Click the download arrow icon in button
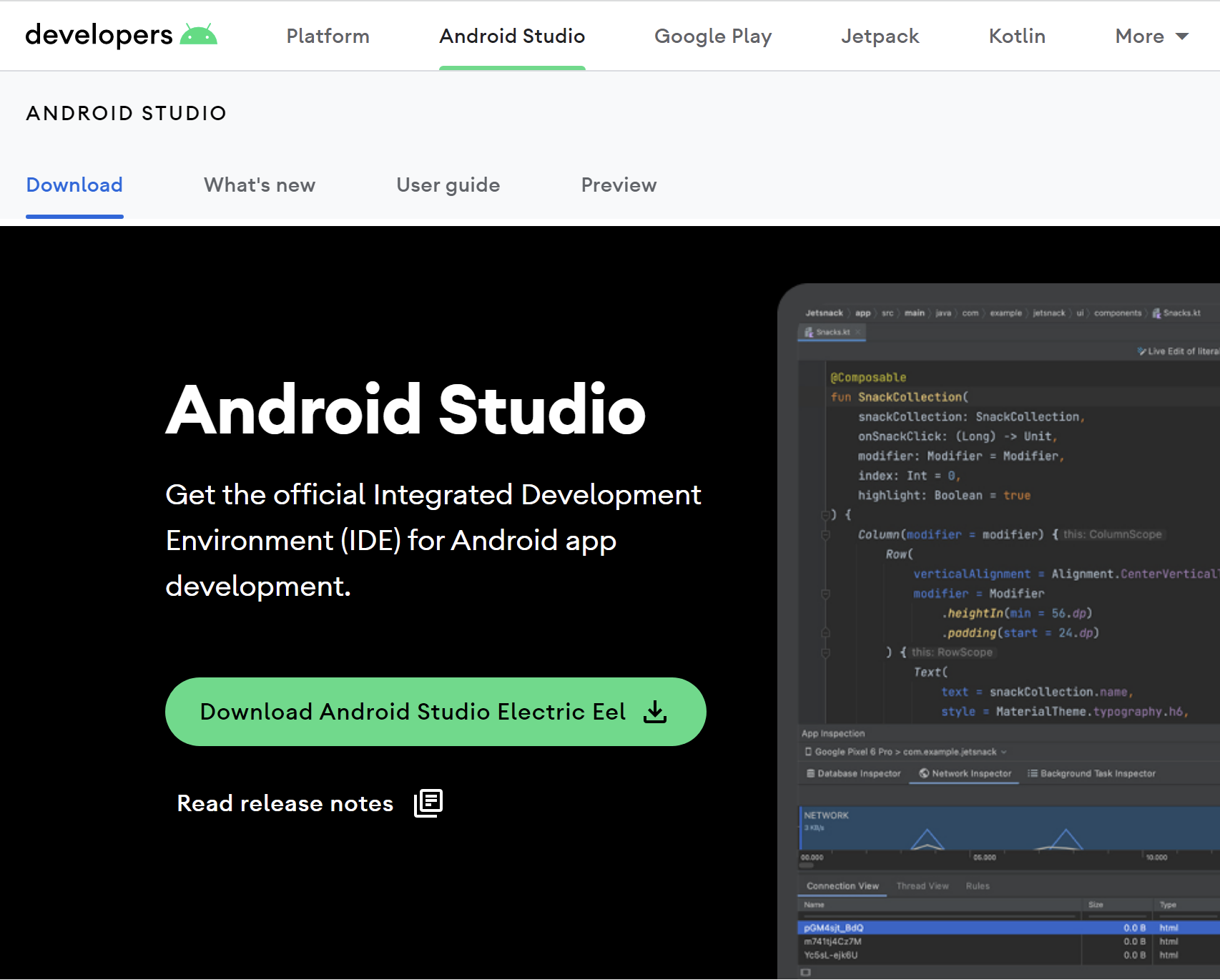Screen dimensions: 1220x980 tap(655, 712)
